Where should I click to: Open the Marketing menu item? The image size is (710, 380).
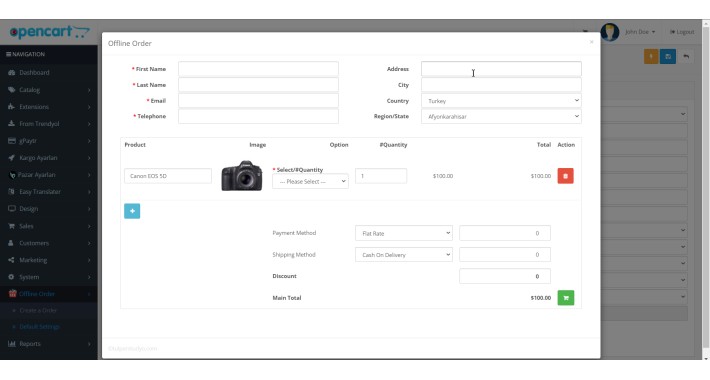tap(48, 260)
